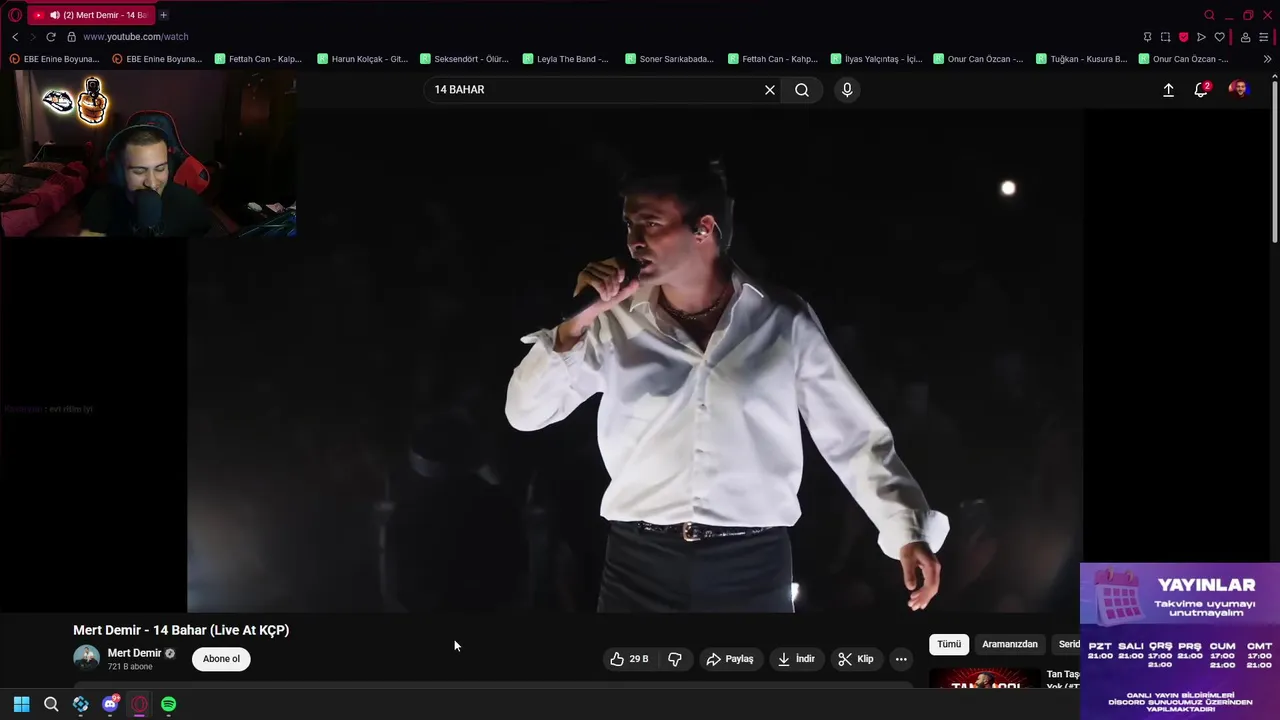Open the account avatar menu
The image size is (1280, 720).
coord(1239,90)
